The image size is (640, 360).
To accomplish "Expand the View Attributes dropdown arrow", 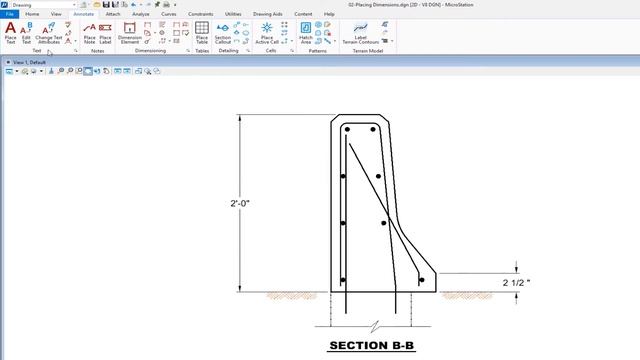I will click(x=17, y=71).
